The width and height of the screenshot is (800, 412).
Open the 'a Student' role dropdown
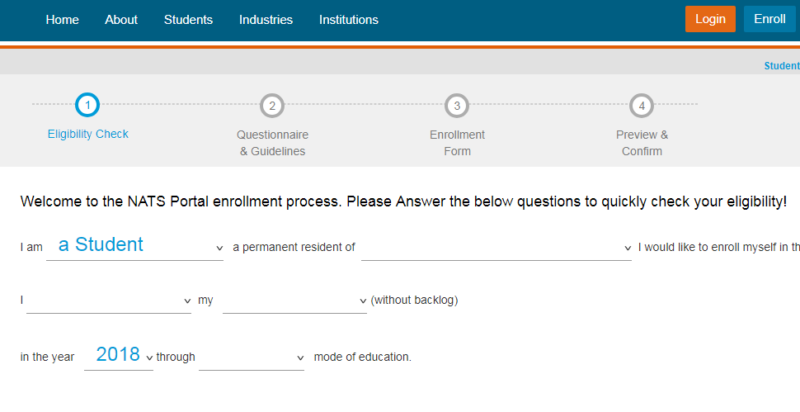tap(135, 246)
